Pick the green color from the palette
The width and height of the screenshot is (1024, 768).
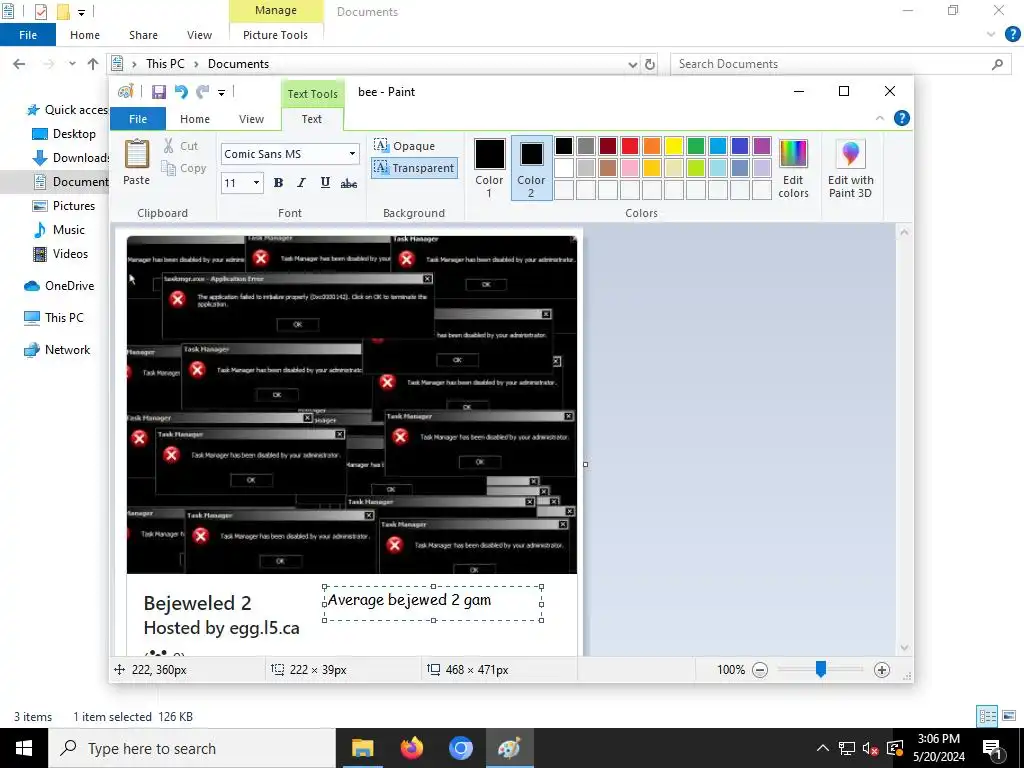[696, 146]
